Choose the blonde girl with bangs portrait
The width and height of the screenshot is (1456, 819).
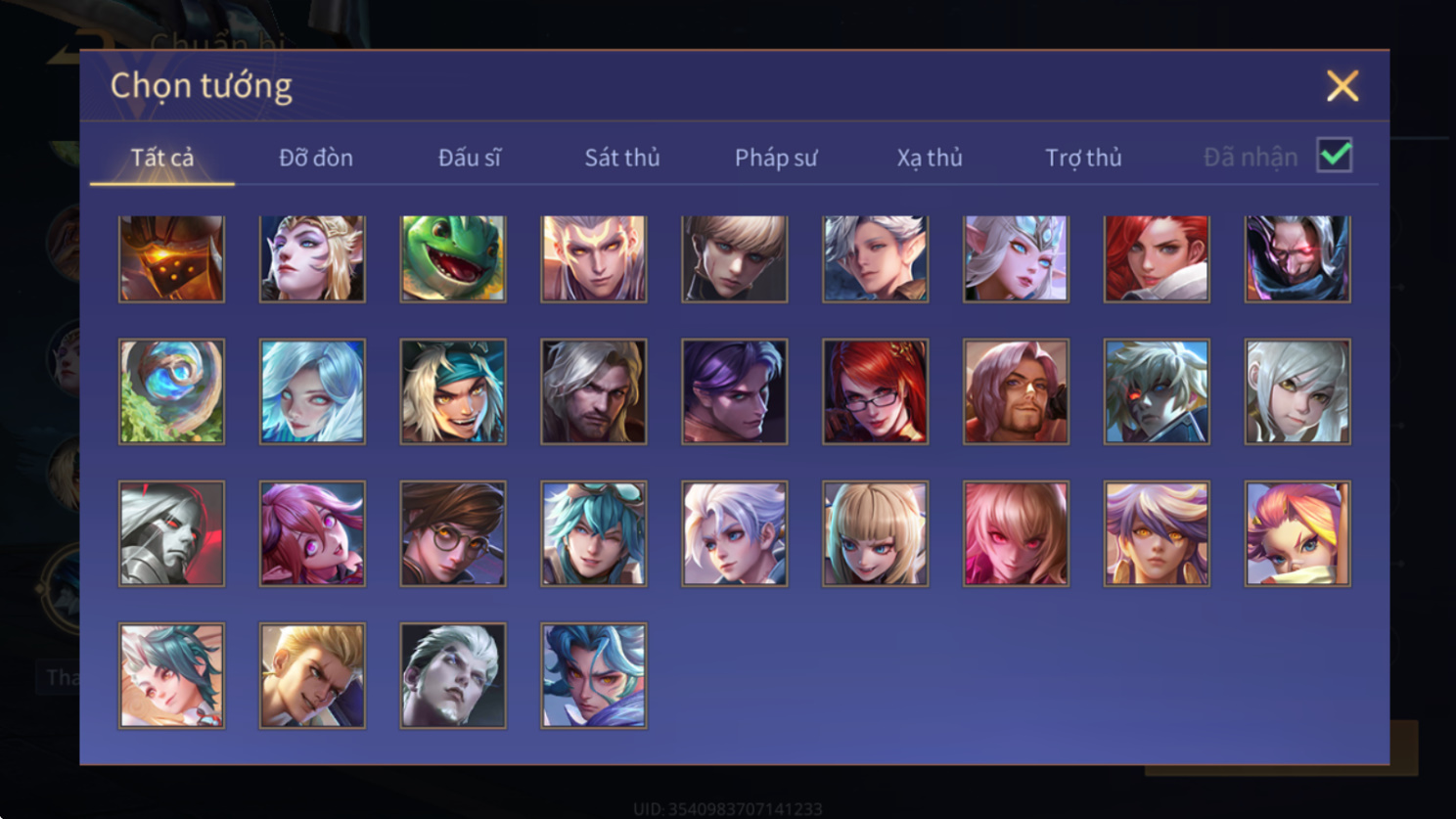click(875, 533)
